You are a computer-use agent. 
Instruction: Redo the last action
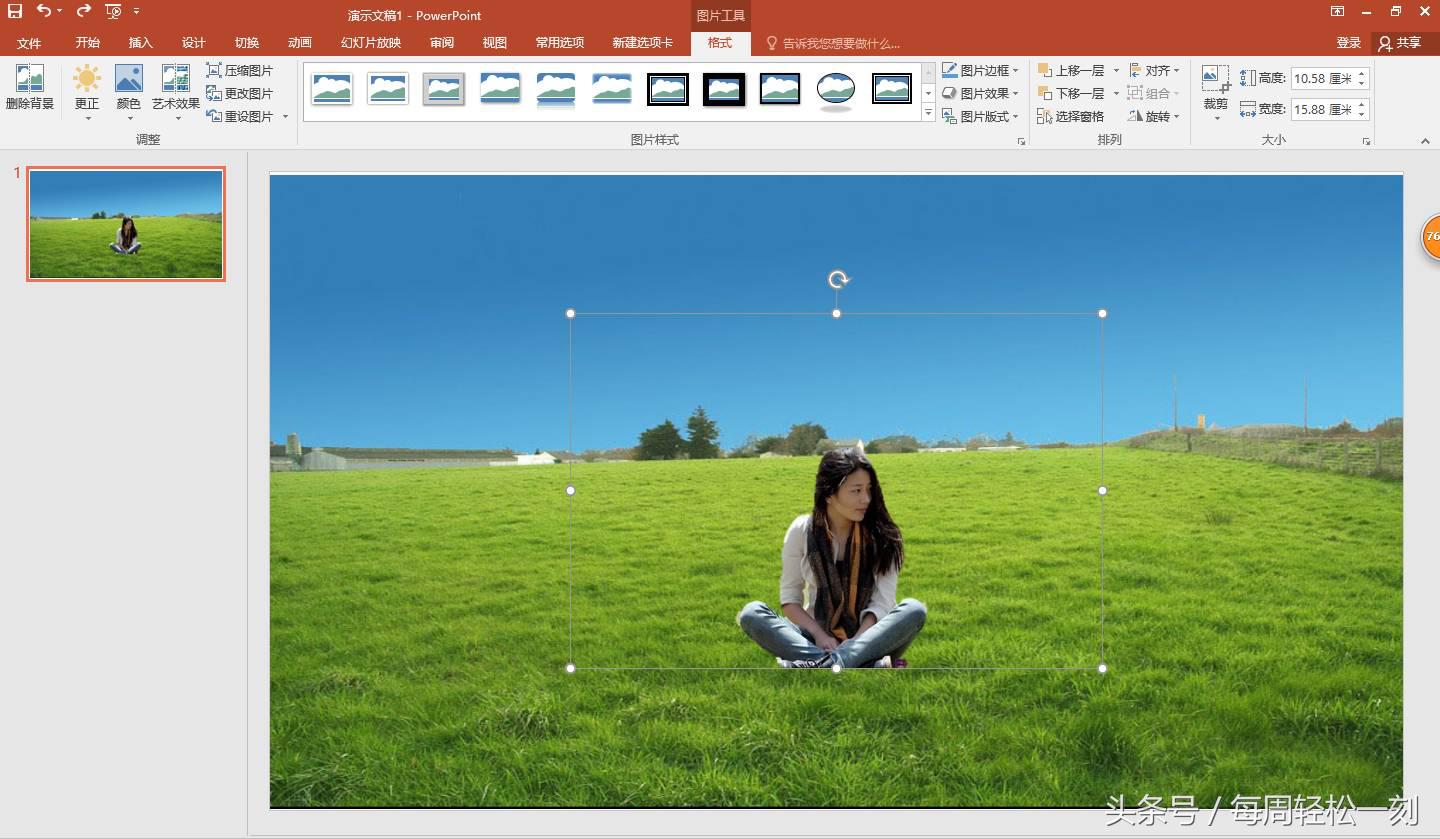pyautogui.click(x=84, y=11)
